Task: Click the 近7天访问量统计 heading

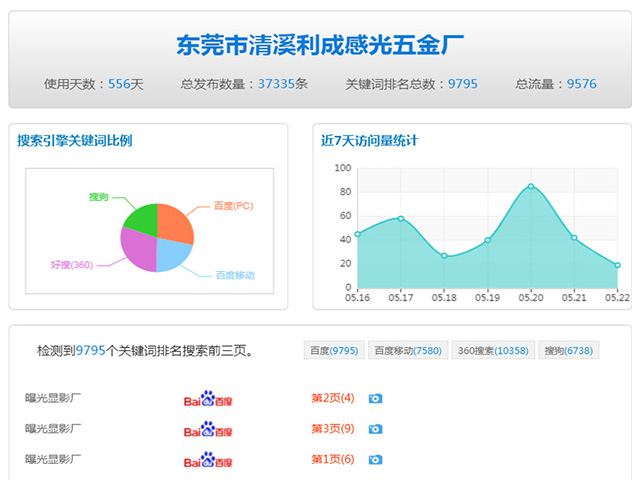Action: (369, 141)
